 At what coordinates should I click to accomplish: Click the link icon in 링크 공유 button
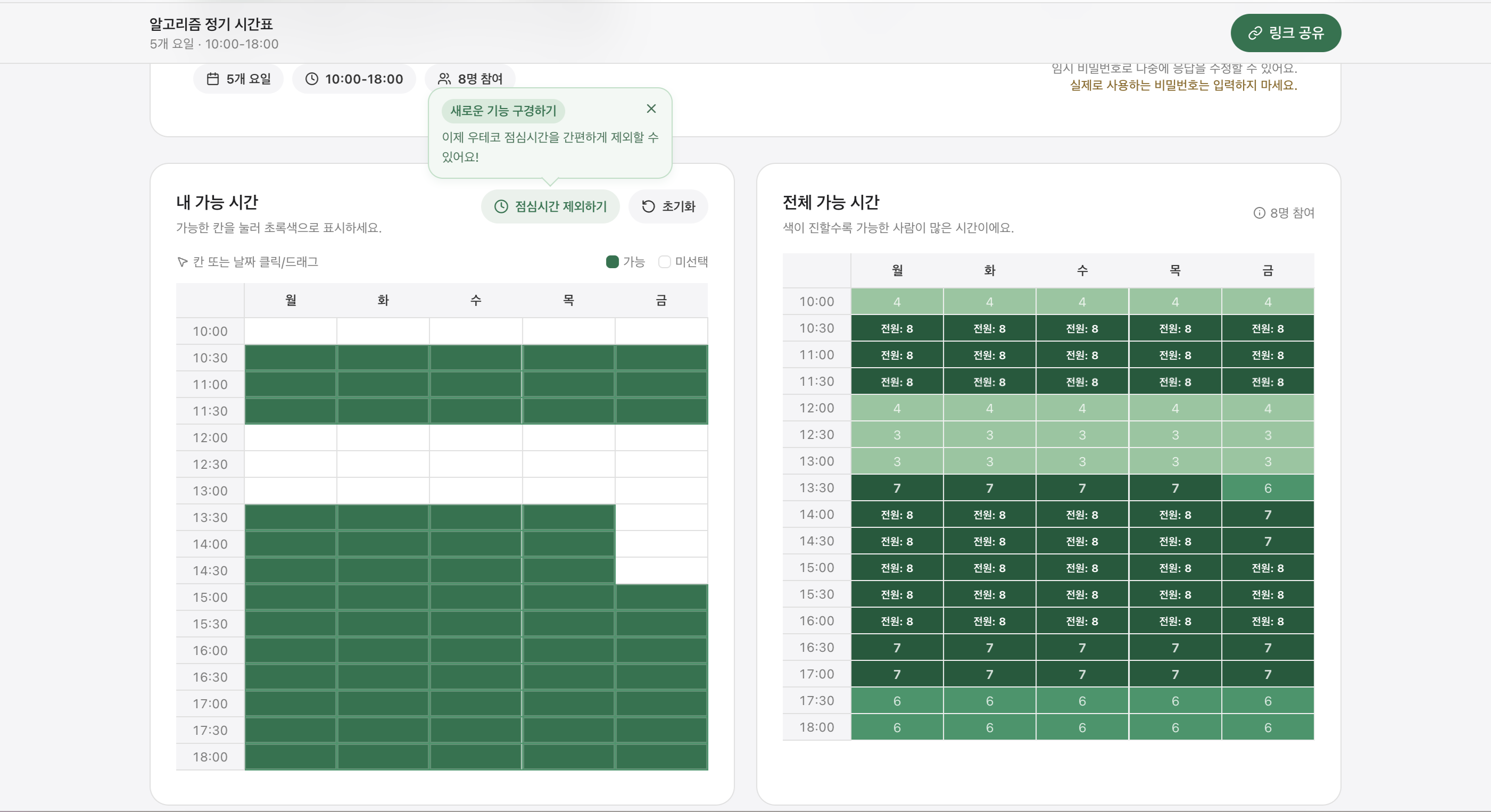pos(1254,33)
